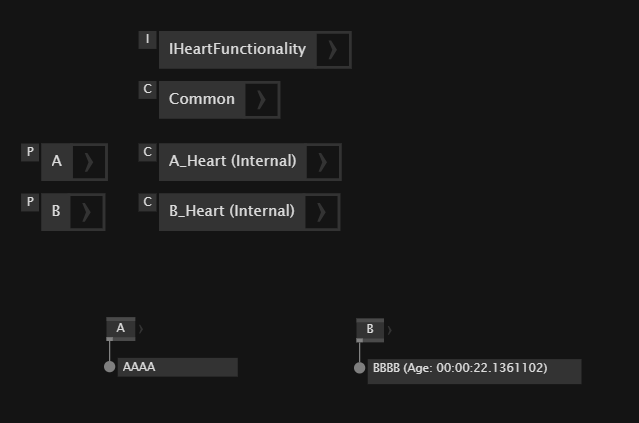Viewport: 639px width, 423px height.
Task: Click the "C" badge beside B_Heart (Internal)
Action: click(148, 202)
